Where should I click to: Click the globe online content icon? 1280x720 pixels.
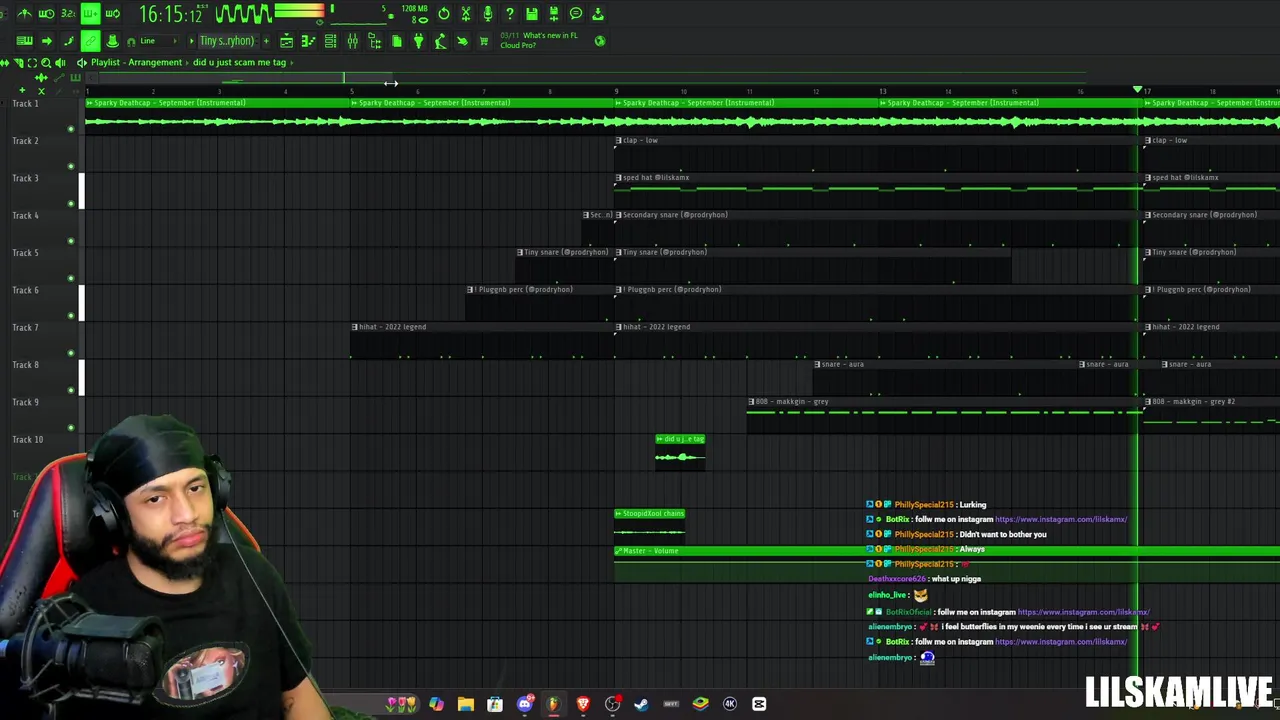(600, 41)
